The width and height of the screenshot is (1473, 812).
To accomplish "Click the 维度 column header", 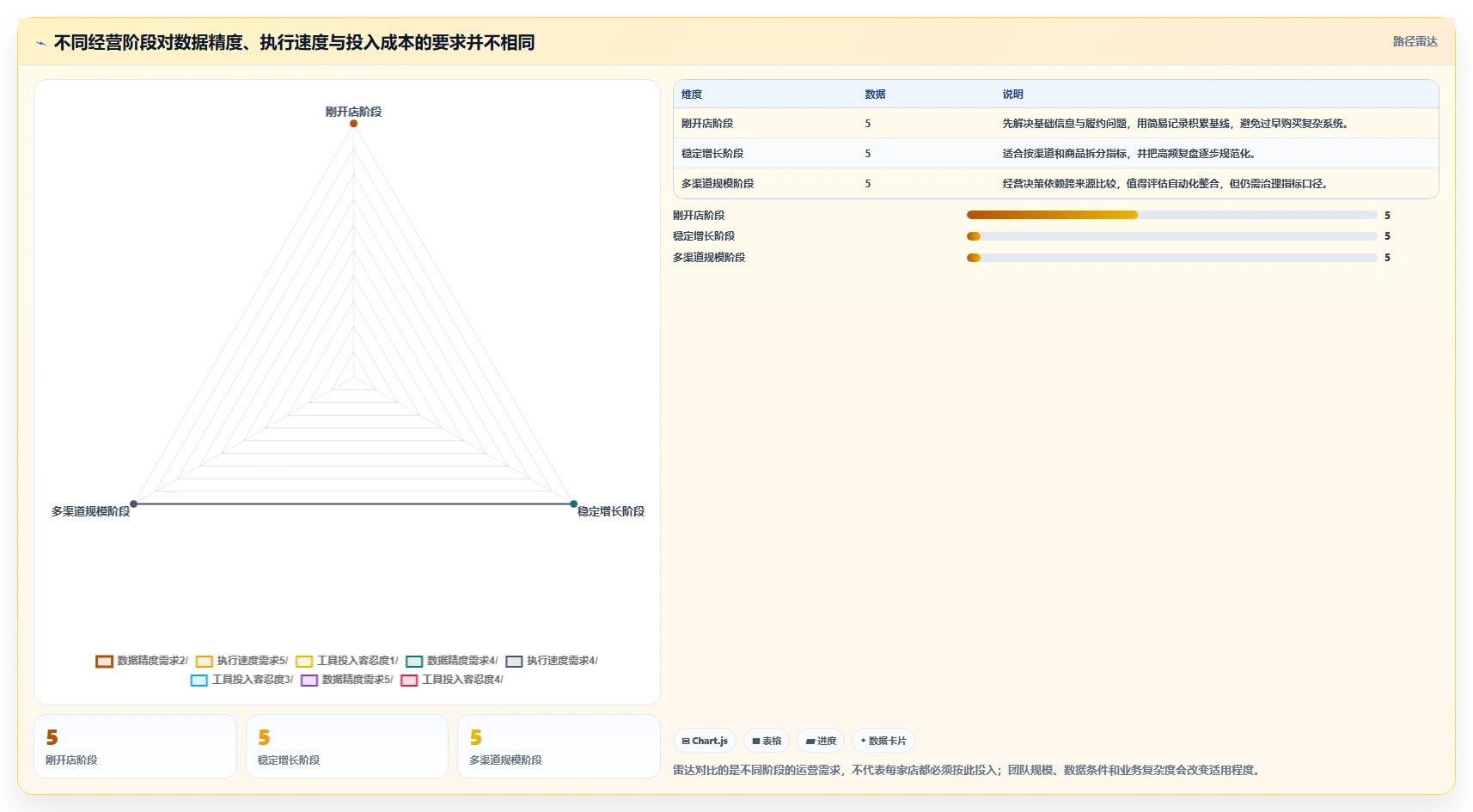I will [x=692, y=95].
